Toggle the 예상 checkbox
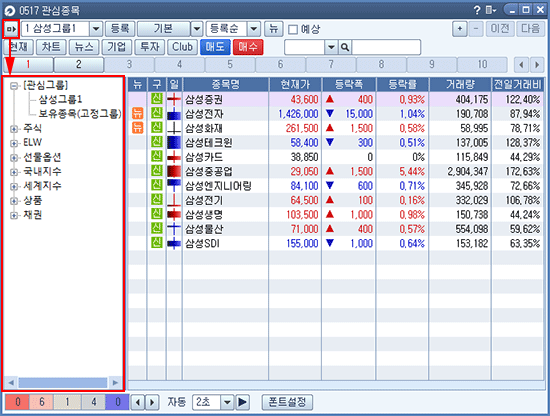 pyautogui.click(x=293, y=29)
